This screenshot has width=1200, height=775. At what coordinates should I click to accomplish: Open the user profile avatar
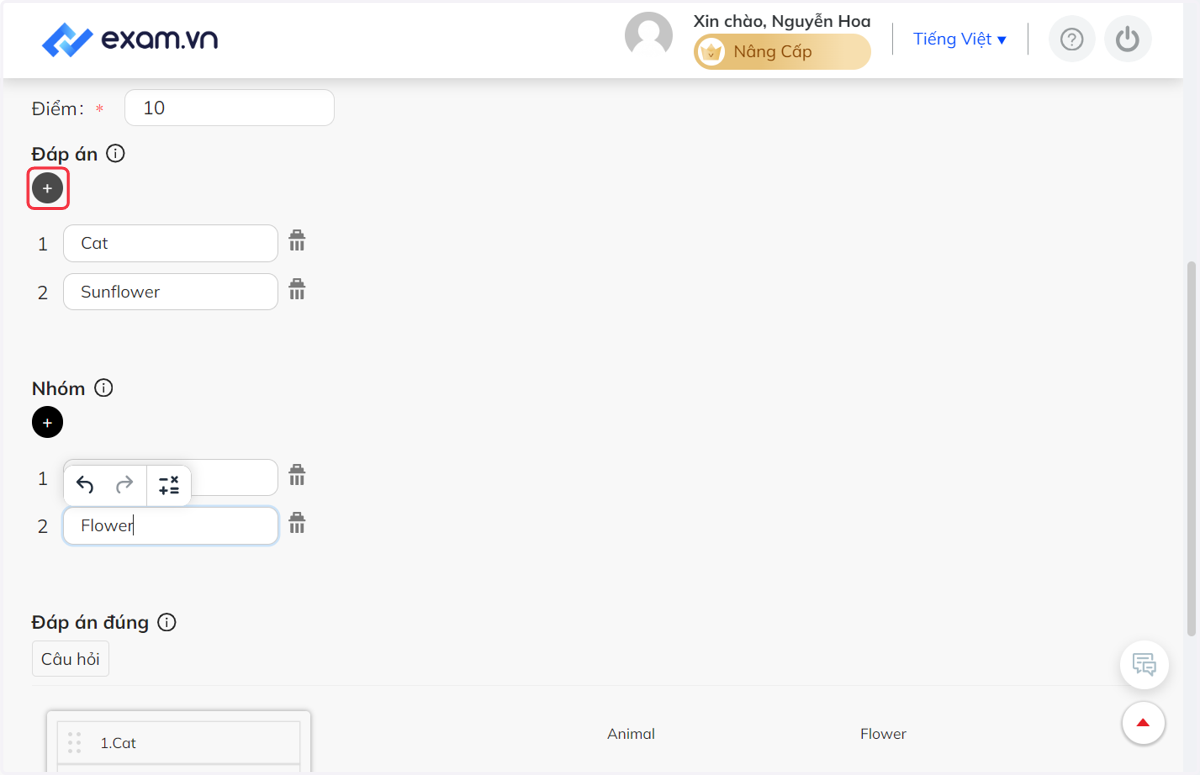[x=648, y=36]
